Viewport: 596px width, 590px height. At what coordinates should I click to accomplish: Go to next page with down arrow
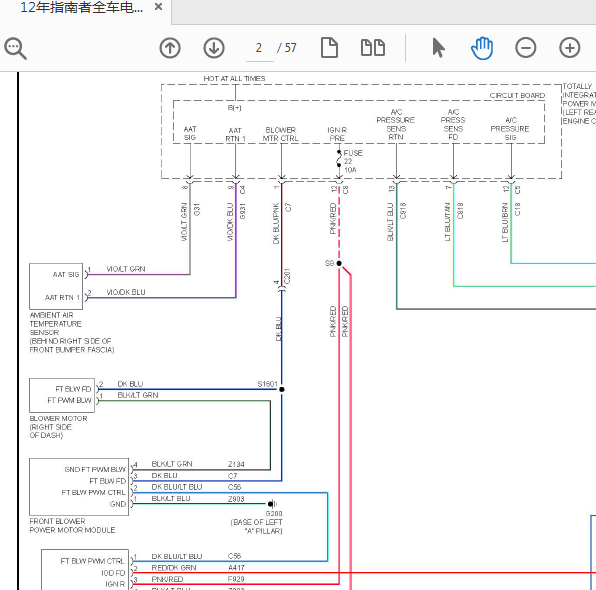[214, 48]
